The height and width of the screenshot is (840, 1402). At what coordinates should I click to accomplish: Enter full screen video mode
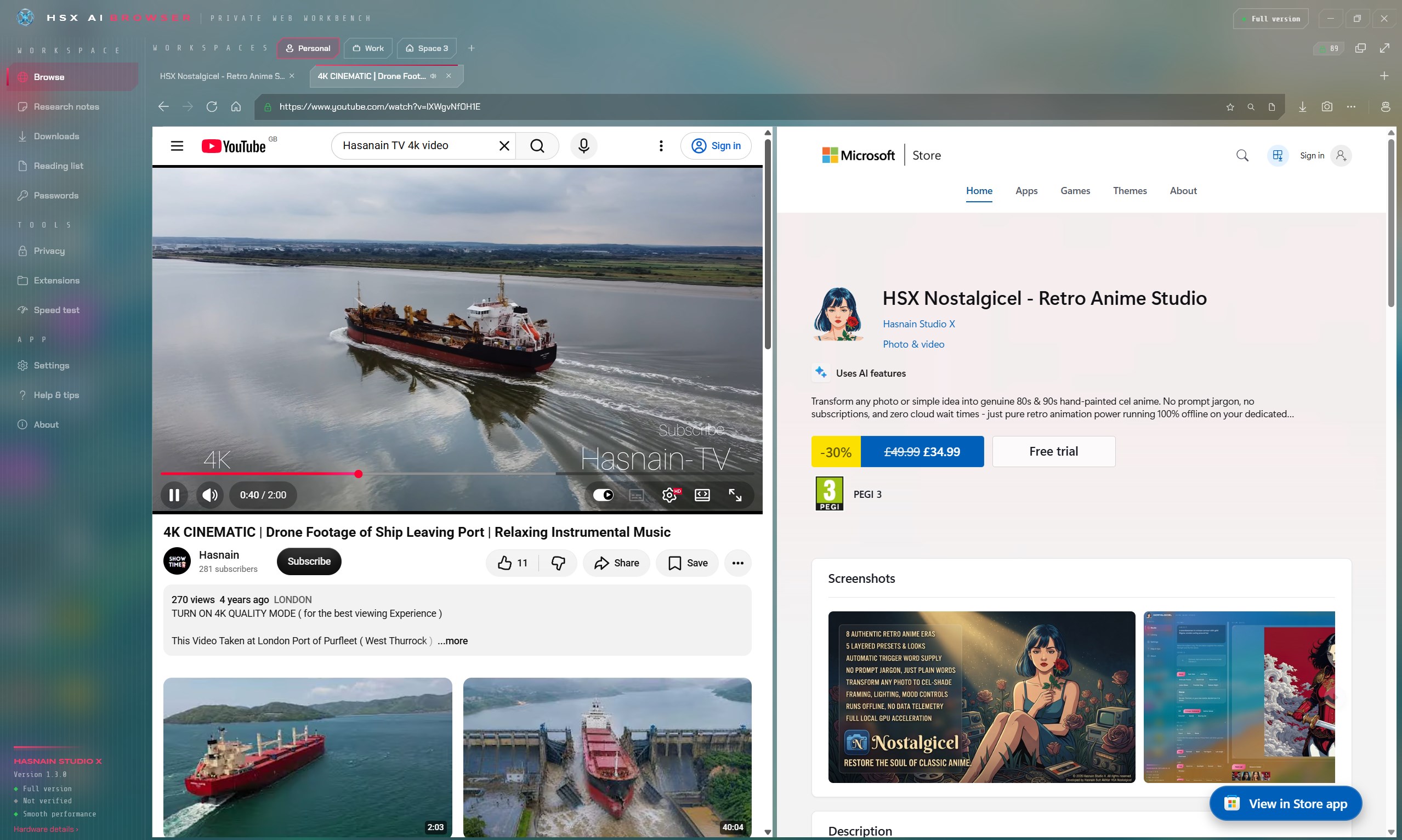pos(735,495)
